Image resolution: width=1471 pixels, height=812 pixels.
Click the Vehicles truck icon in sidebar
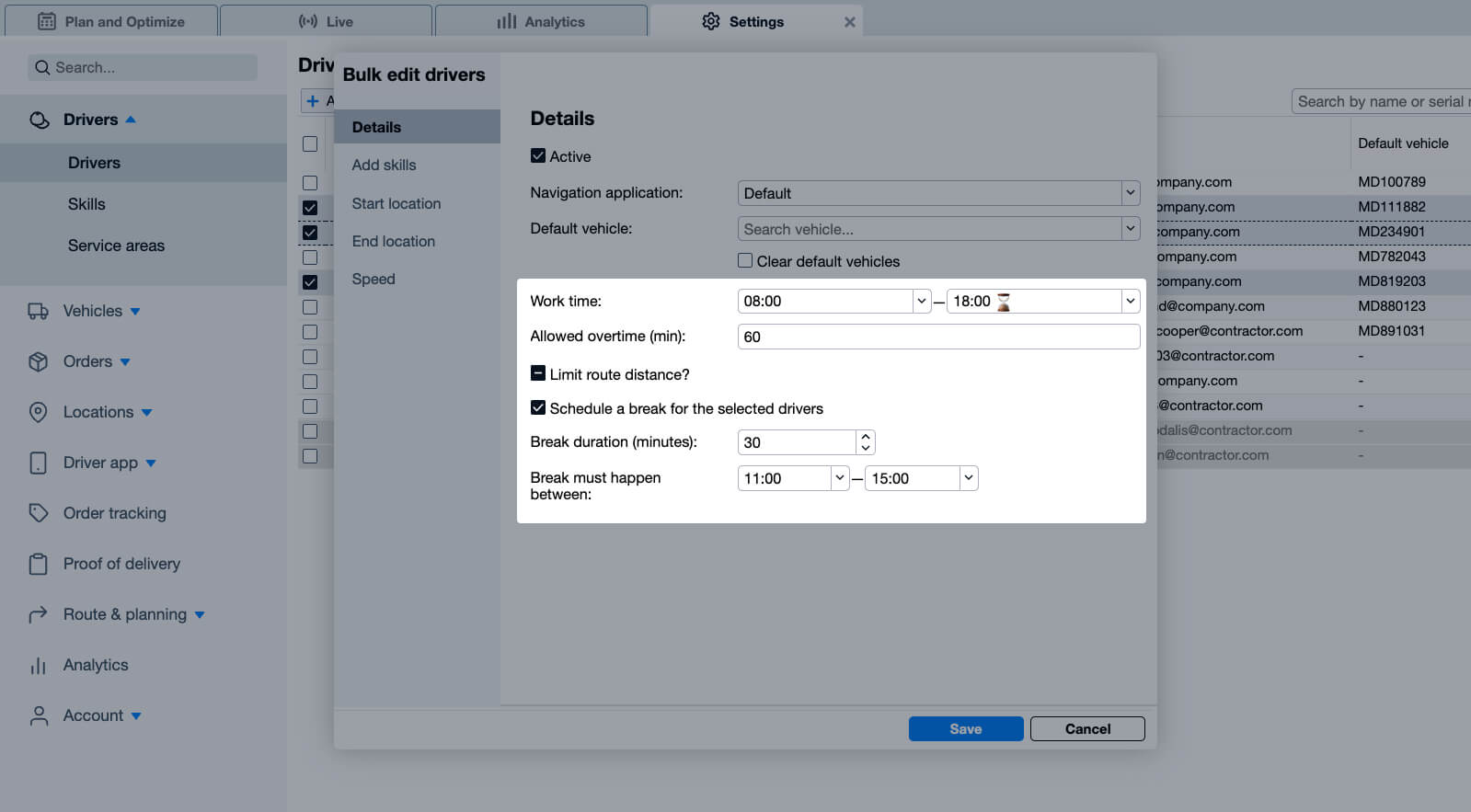(38, 312)
